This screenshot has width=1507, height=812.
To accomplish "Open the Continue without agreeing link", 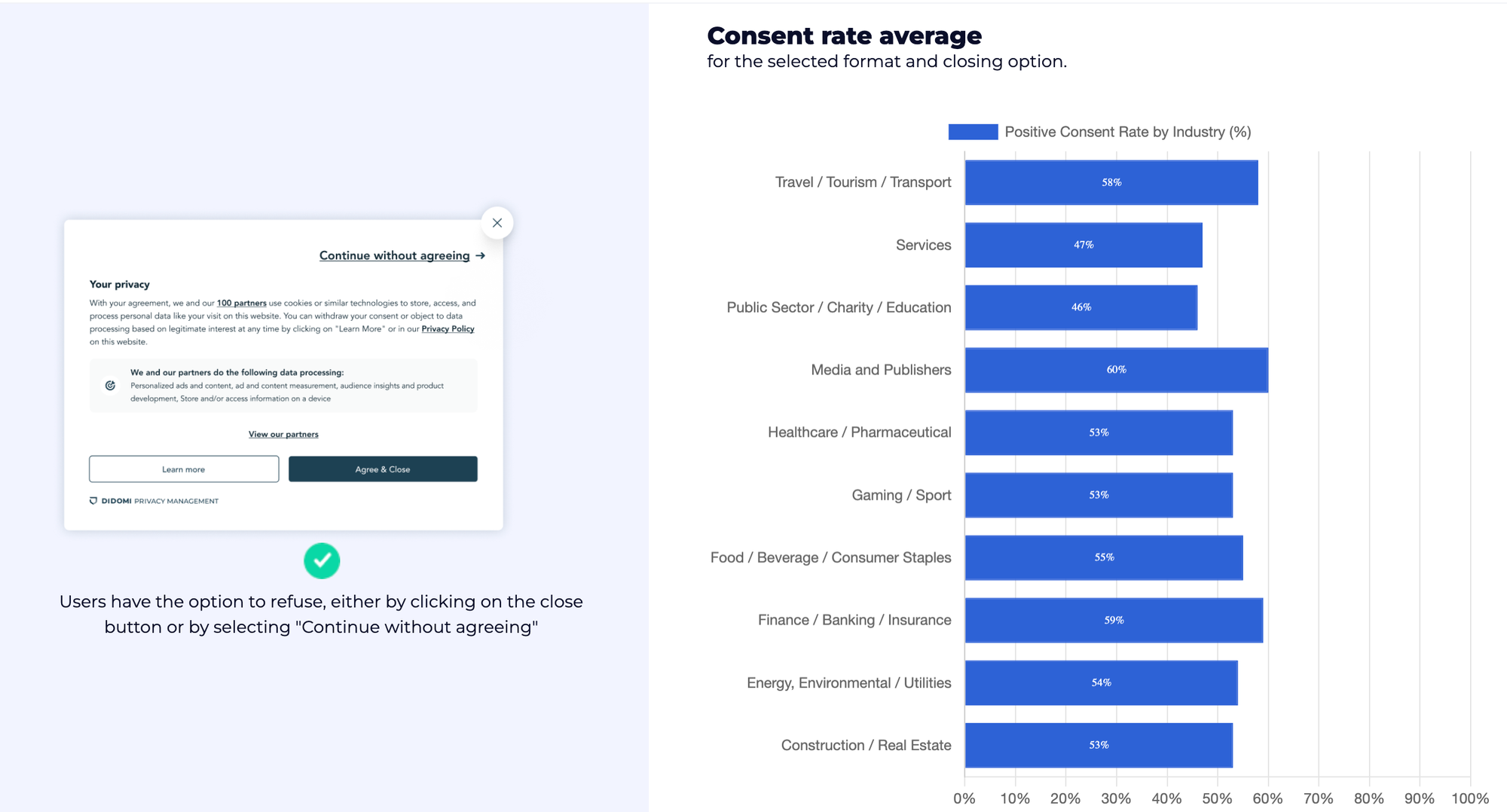I will pyautogui.click(x=394, y=255).
